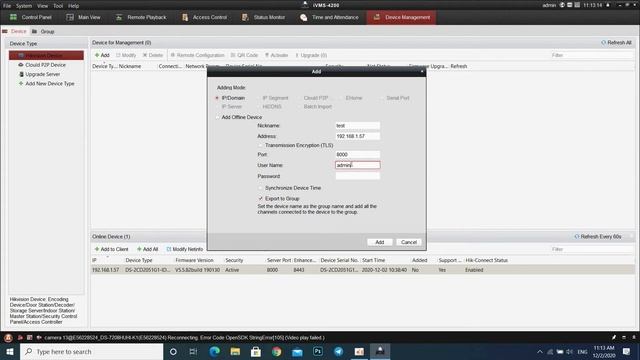Open Google Chrome from taskbar
Screen dimensions: 640x360
coord(277,351)
